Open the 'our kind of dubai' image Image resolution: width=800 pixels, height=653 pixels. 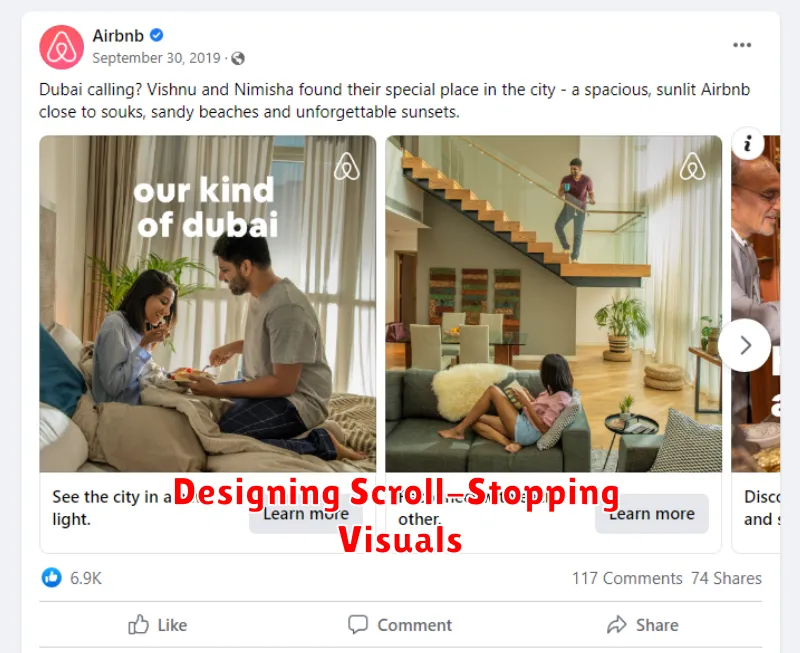click(x=208, y=304)
